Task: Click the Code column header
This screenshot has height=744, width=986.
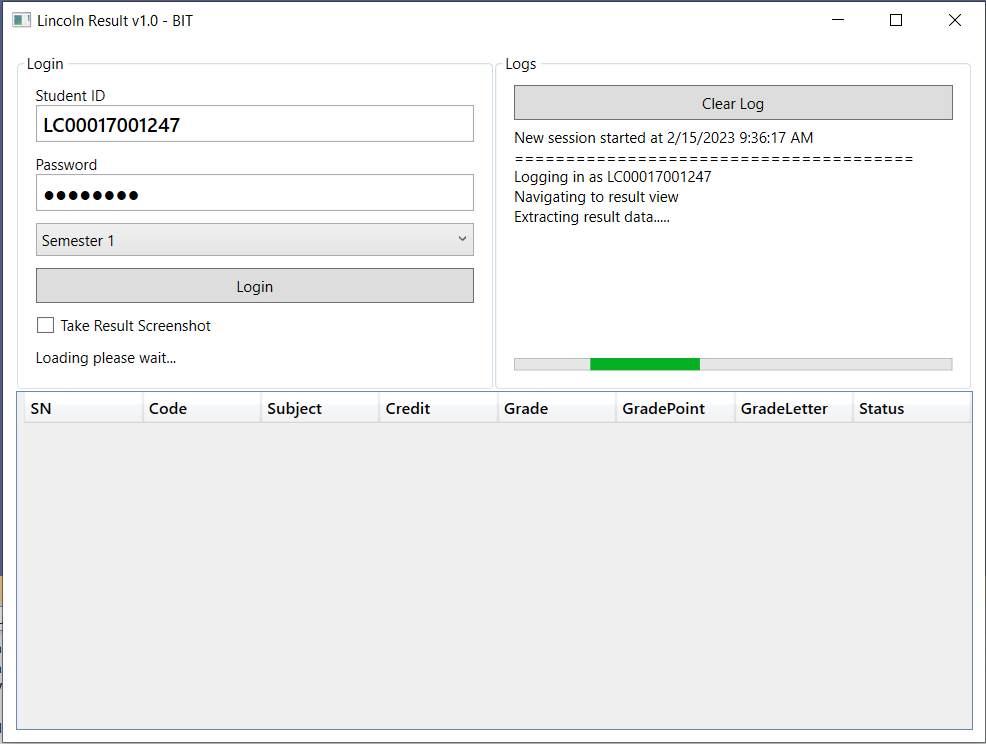Action: click(x=167, y=408)
